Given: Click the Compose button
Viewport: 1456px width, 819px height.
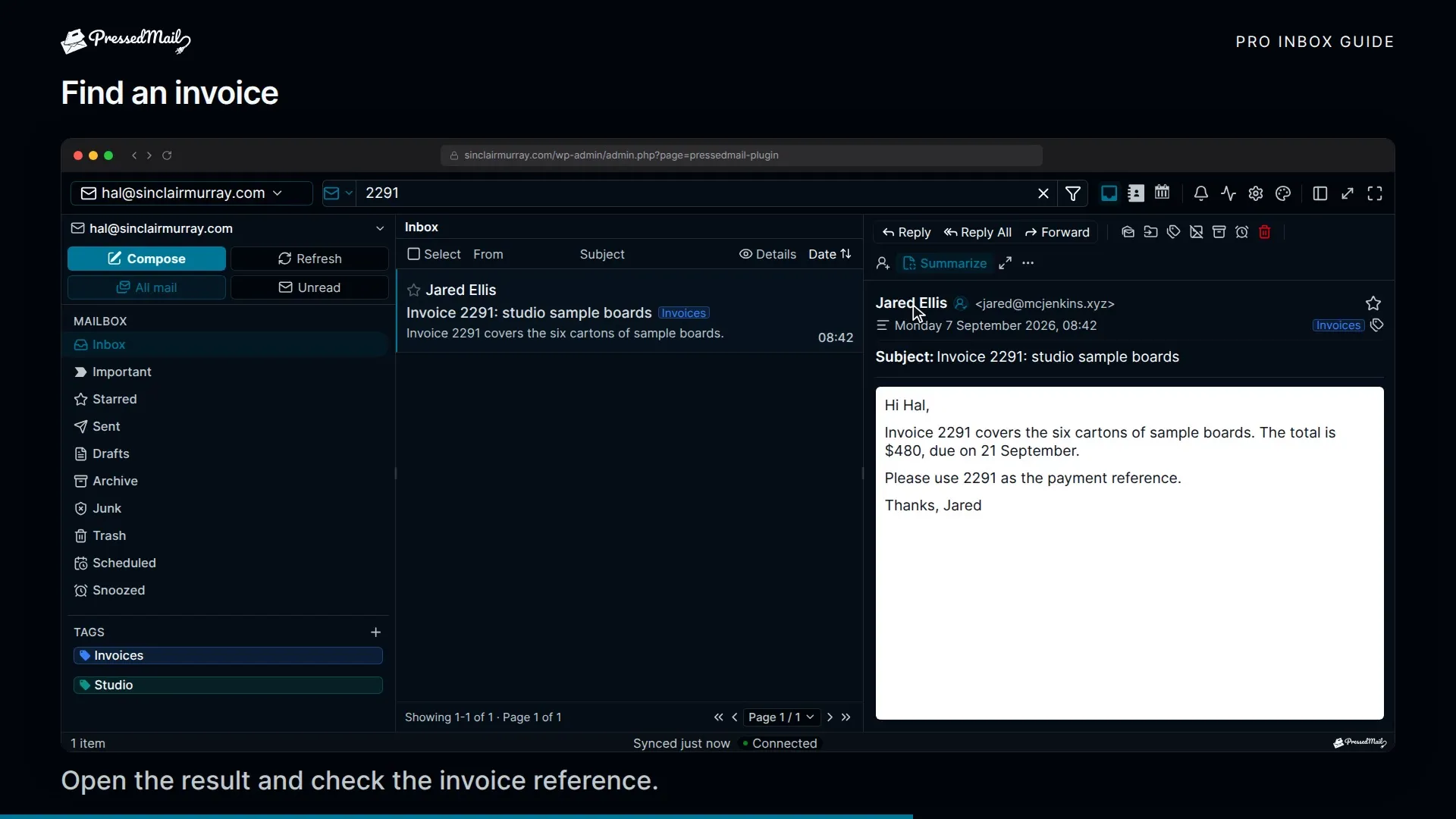Looking at the screenshot, I should 146,259.
